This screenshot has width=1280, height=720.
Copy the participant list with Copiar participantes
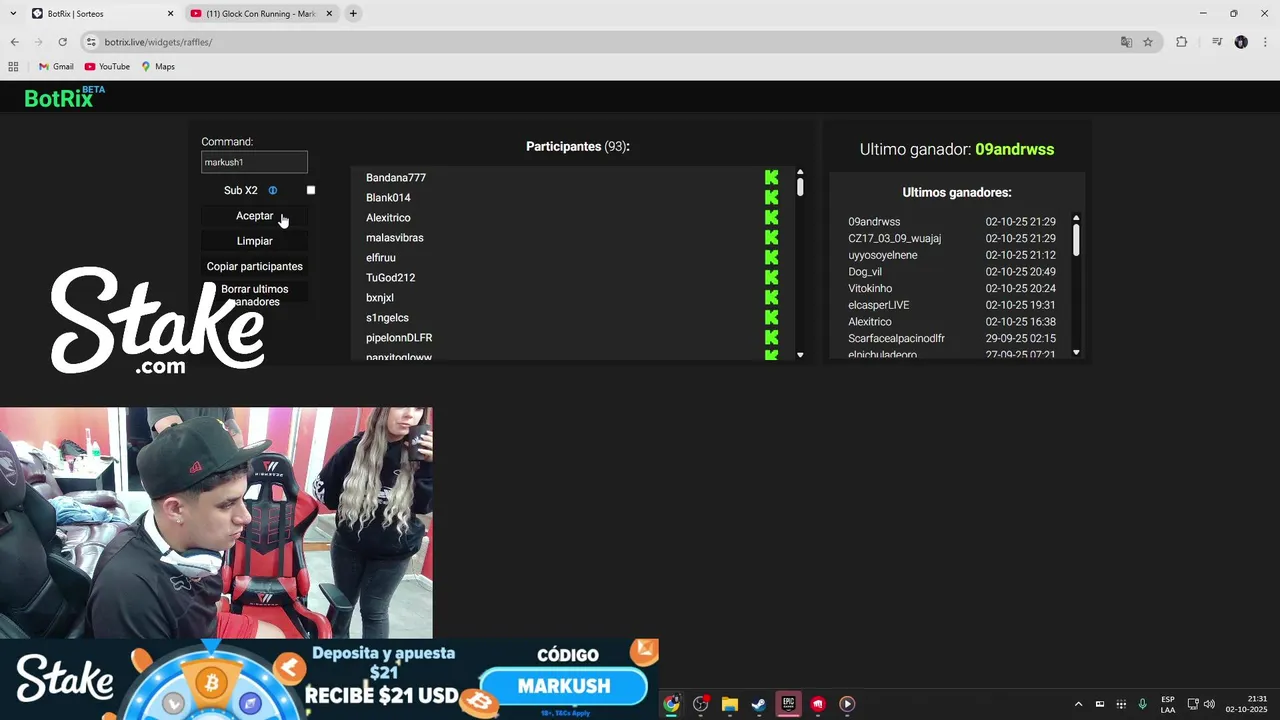pyautogui.click(x=254, y=266)
